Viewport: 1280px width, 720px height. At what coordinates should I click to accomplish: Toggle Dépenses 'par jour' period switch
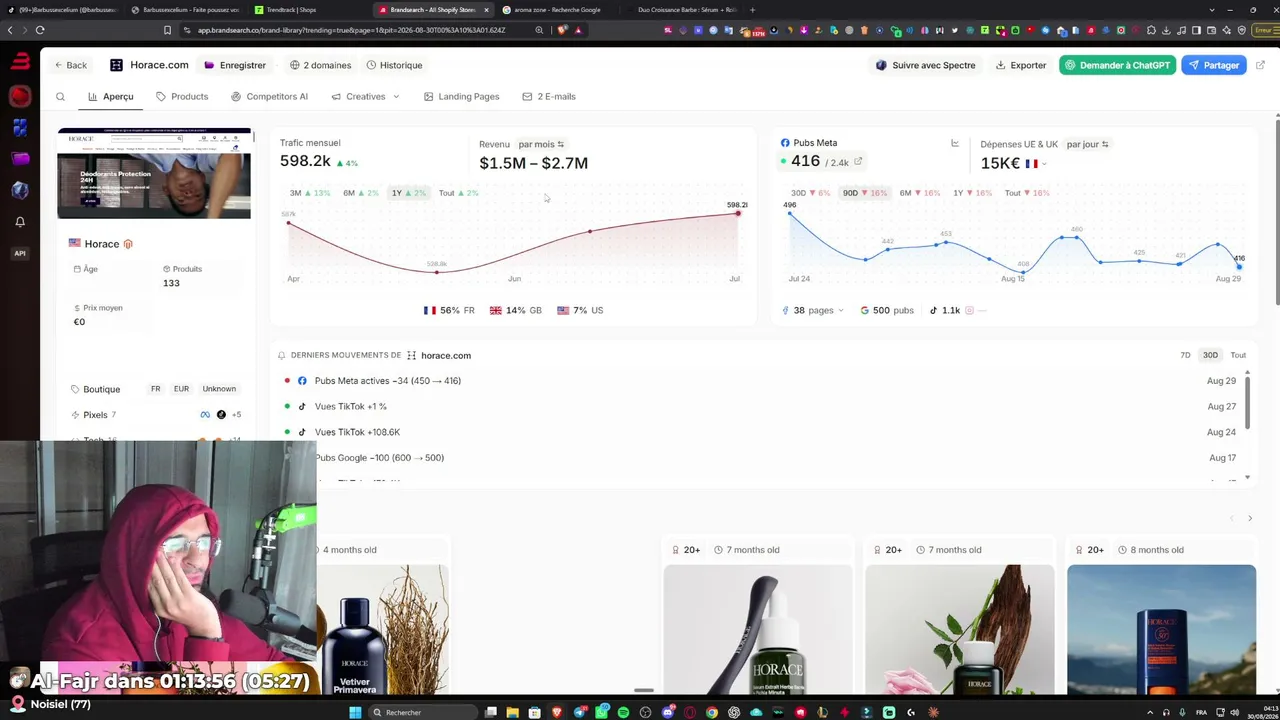pos(1087,144)
